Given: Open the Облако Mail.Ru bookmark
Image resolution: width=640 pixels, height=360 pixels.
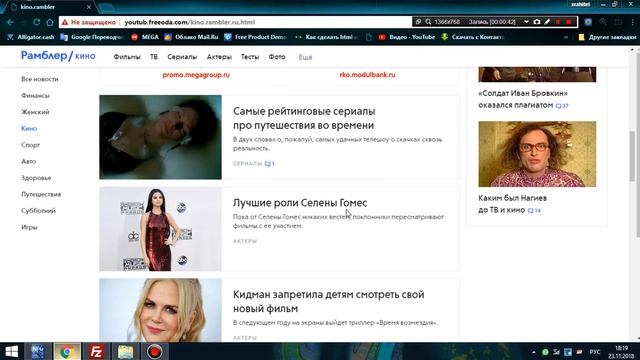Looking at the screenshot, I should click(191, 37).
